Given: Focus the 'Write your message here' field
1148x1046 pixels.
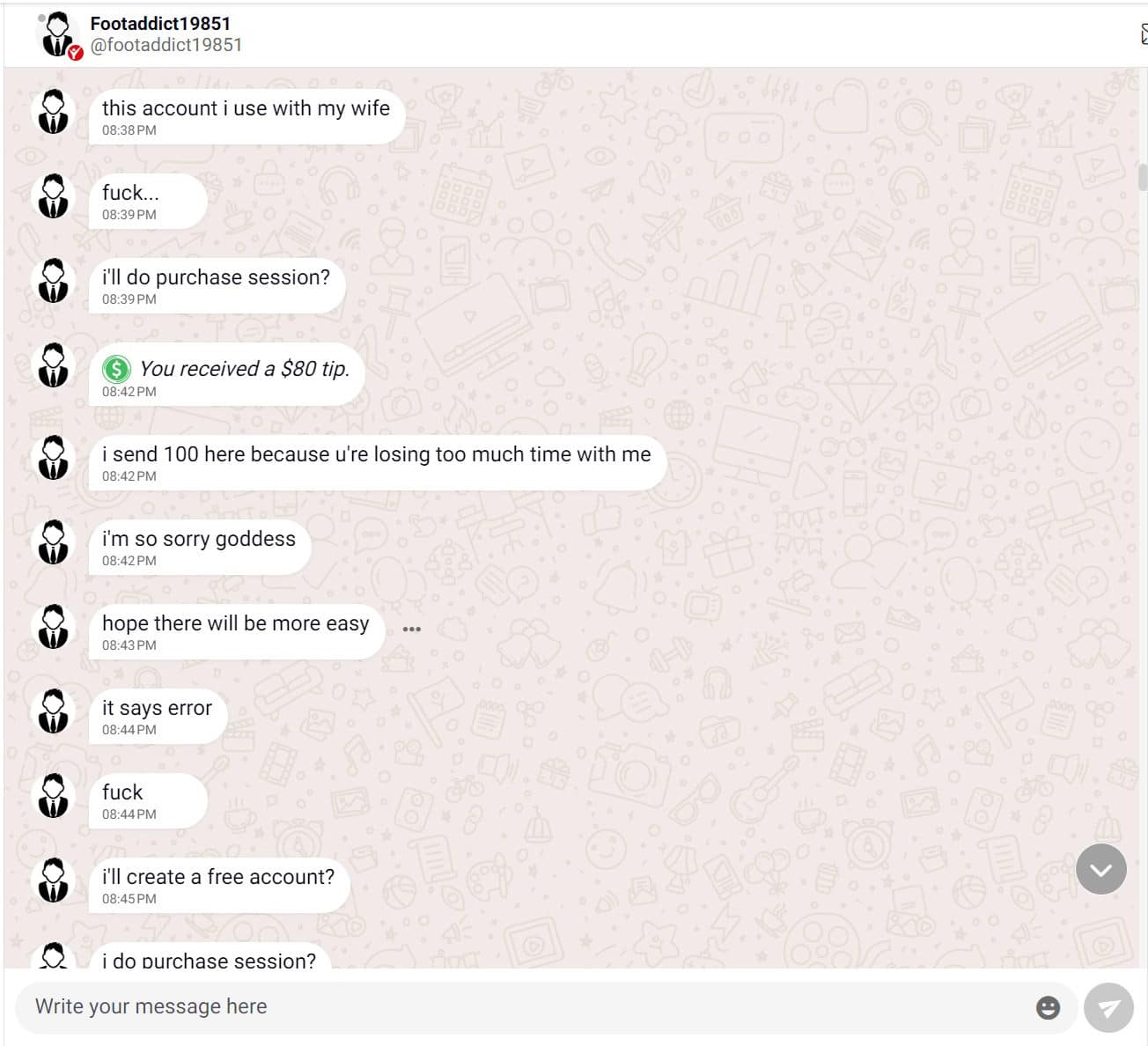Looking at the screenshot, I should tap(528, 1007).
